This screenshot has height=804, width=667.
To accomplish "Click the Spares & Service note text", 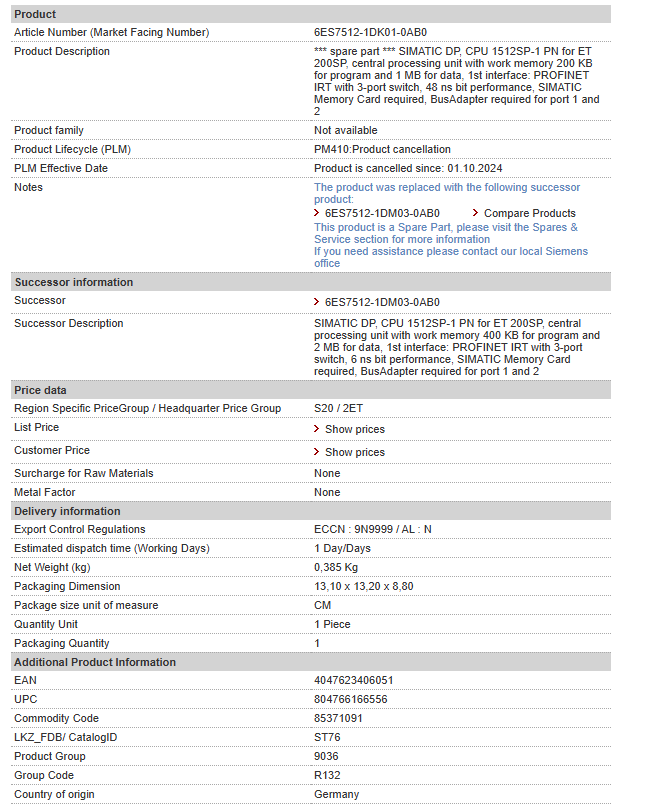I will pos(445,233).
